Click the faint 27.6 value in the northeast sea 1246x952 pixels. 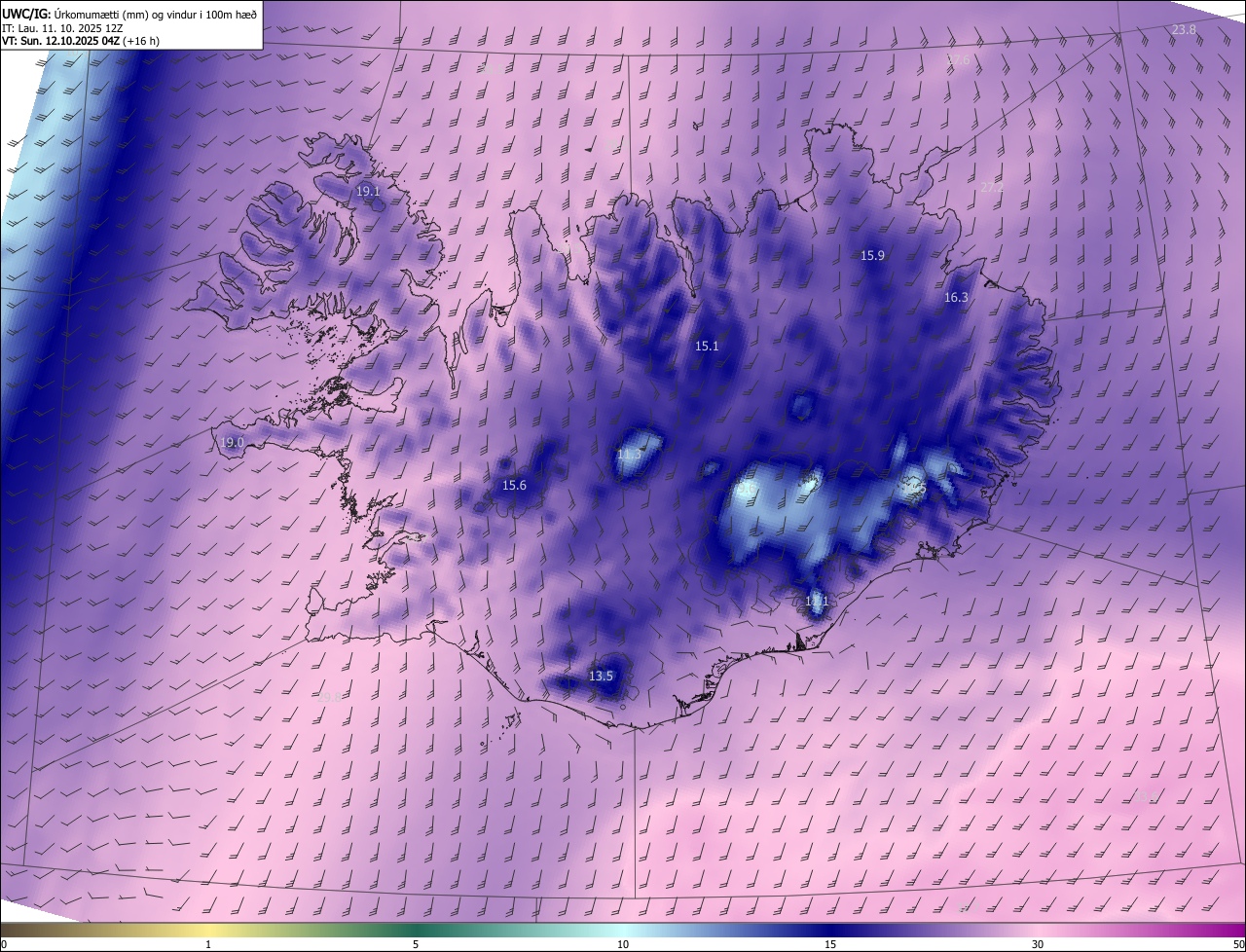click(958, 60)
